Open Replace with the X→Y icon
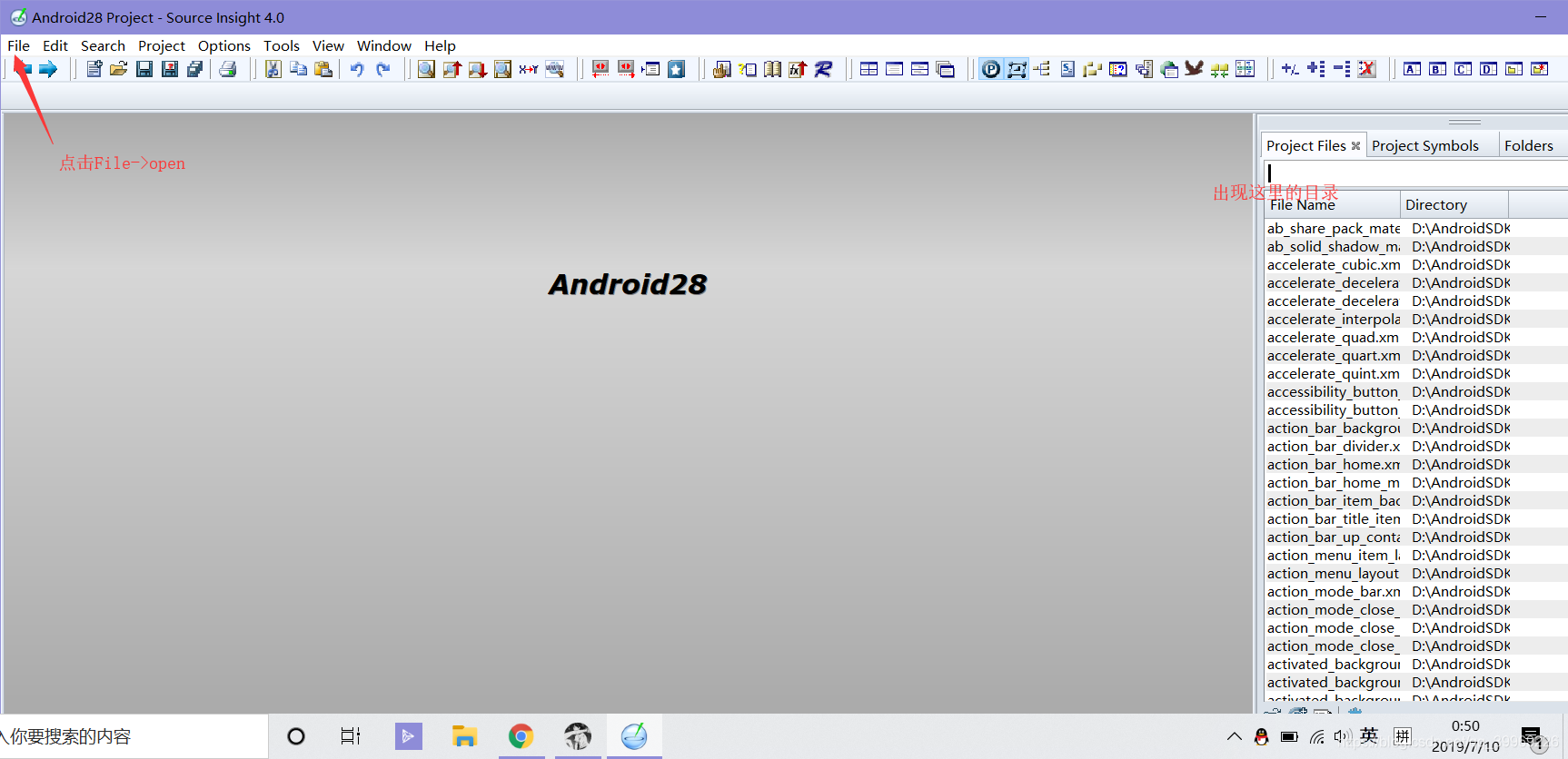Image resolution: width=1568 pixels, height=759 pixels. 528,69
